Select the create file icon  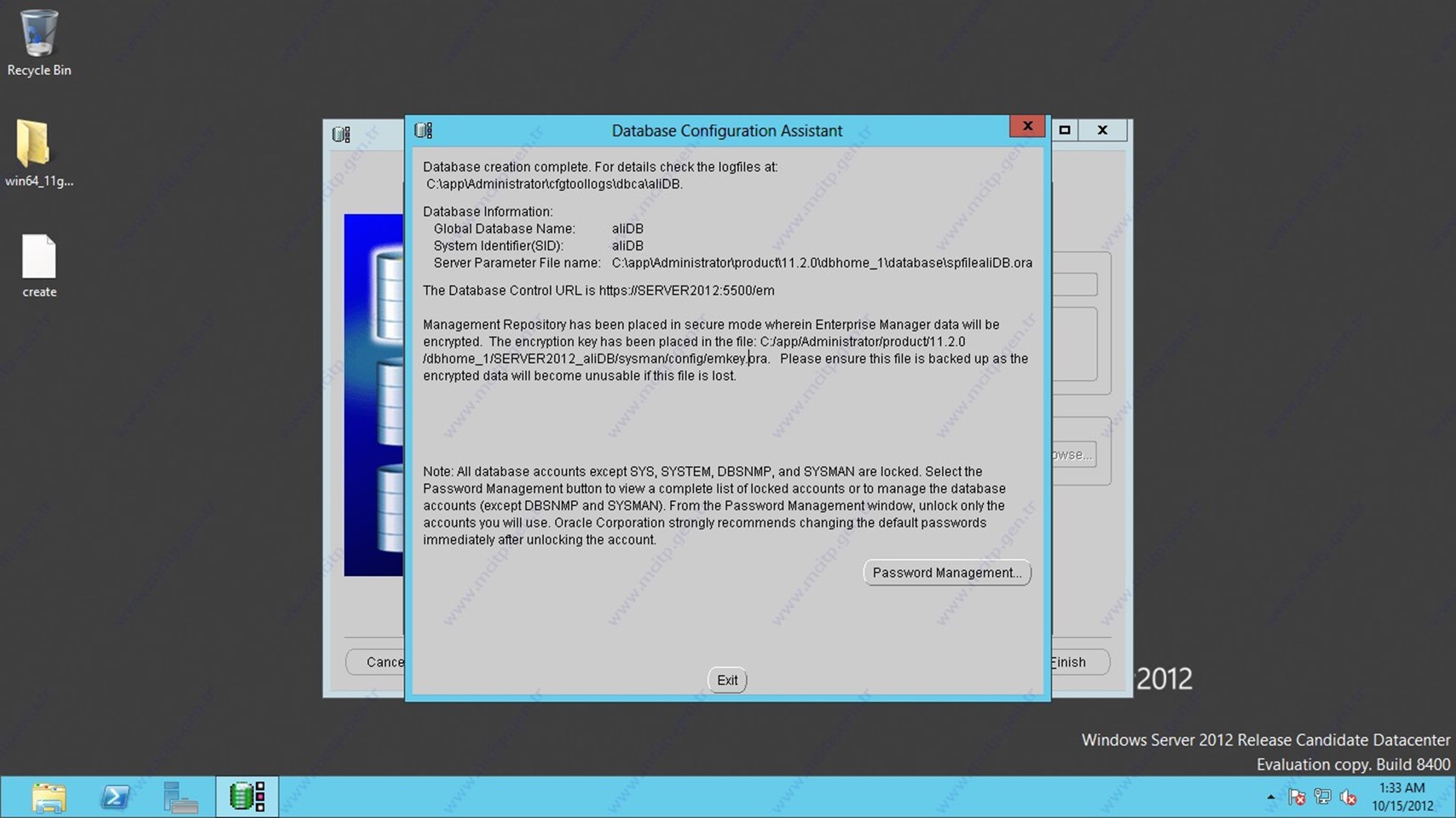39,266
